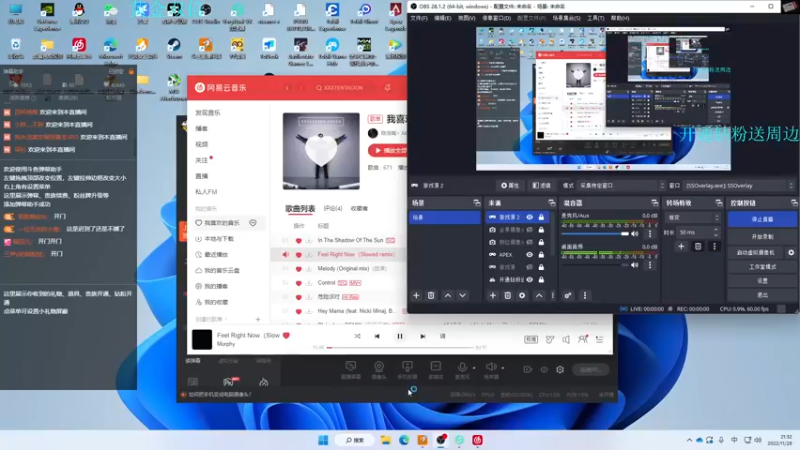Open 发现音乐 in music sidebar

point(208,113)
